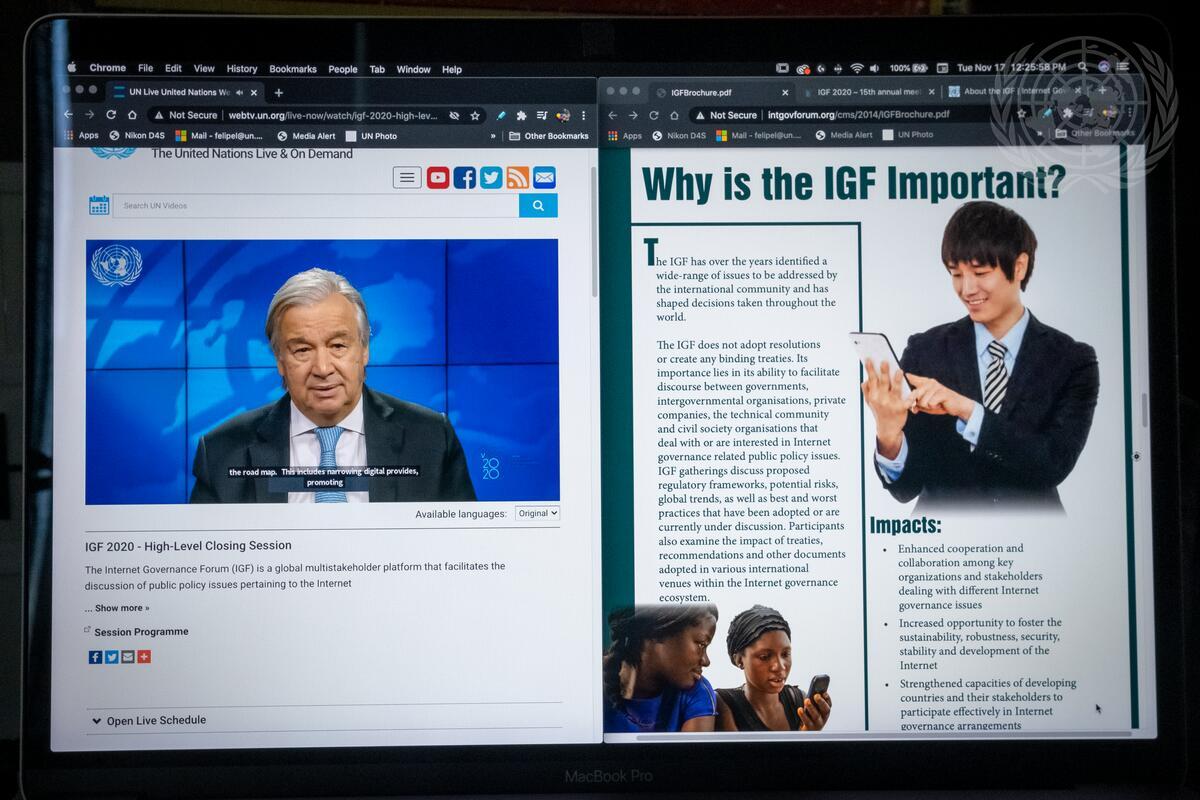Open the UN YouTube channel icon
Image resolution: width=1200 pixels, height=800 pixels.
pyautogui.click(x=438, y=178)
